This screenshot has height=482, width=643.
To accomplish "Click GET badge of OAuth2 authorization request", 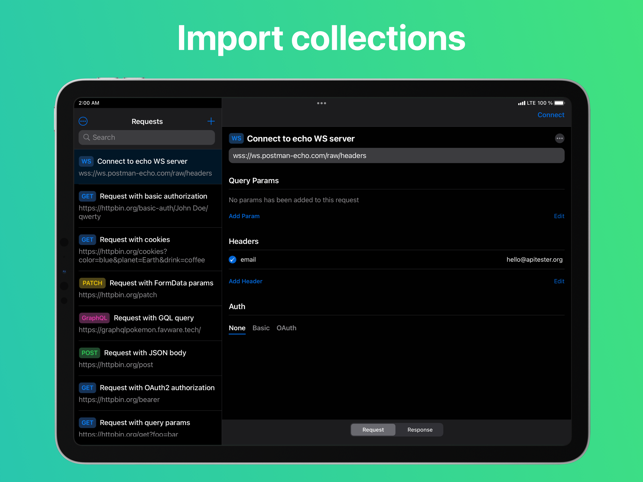I will 87,388.
